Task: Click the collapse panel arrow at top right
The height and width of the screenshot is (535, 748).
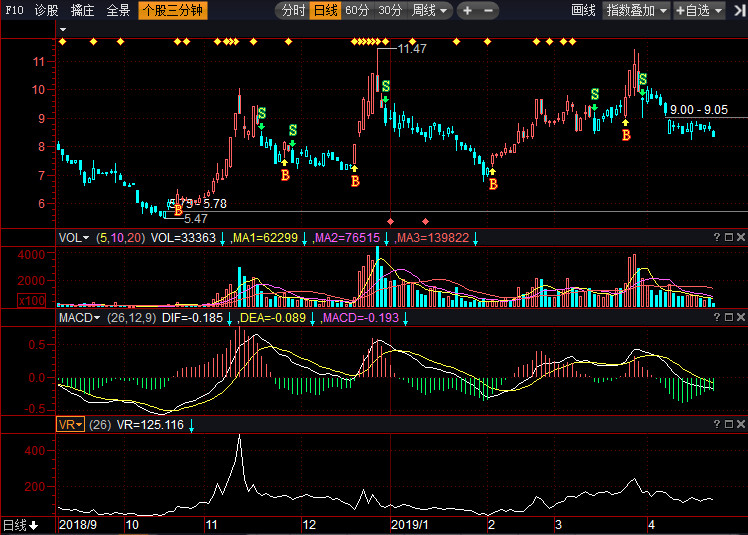Action: (x=740, y=10)
